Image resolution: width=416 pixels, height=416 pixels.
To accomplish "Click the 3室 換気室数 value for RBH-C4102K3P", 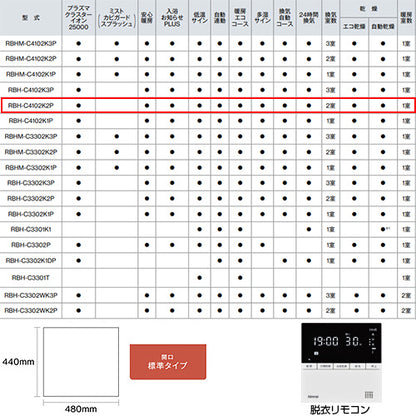I will pyautogui.click(x=330, y=90).
